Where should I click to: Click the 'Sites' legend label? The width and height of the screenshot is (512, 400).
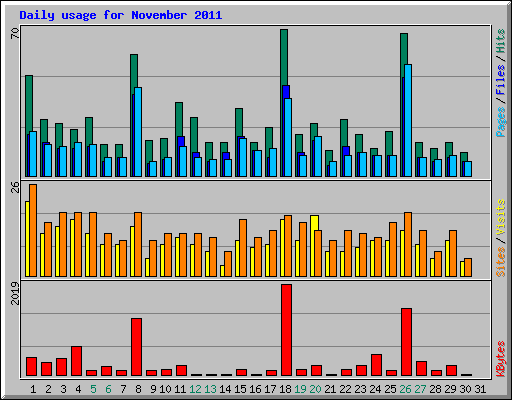tap(501, 262)
